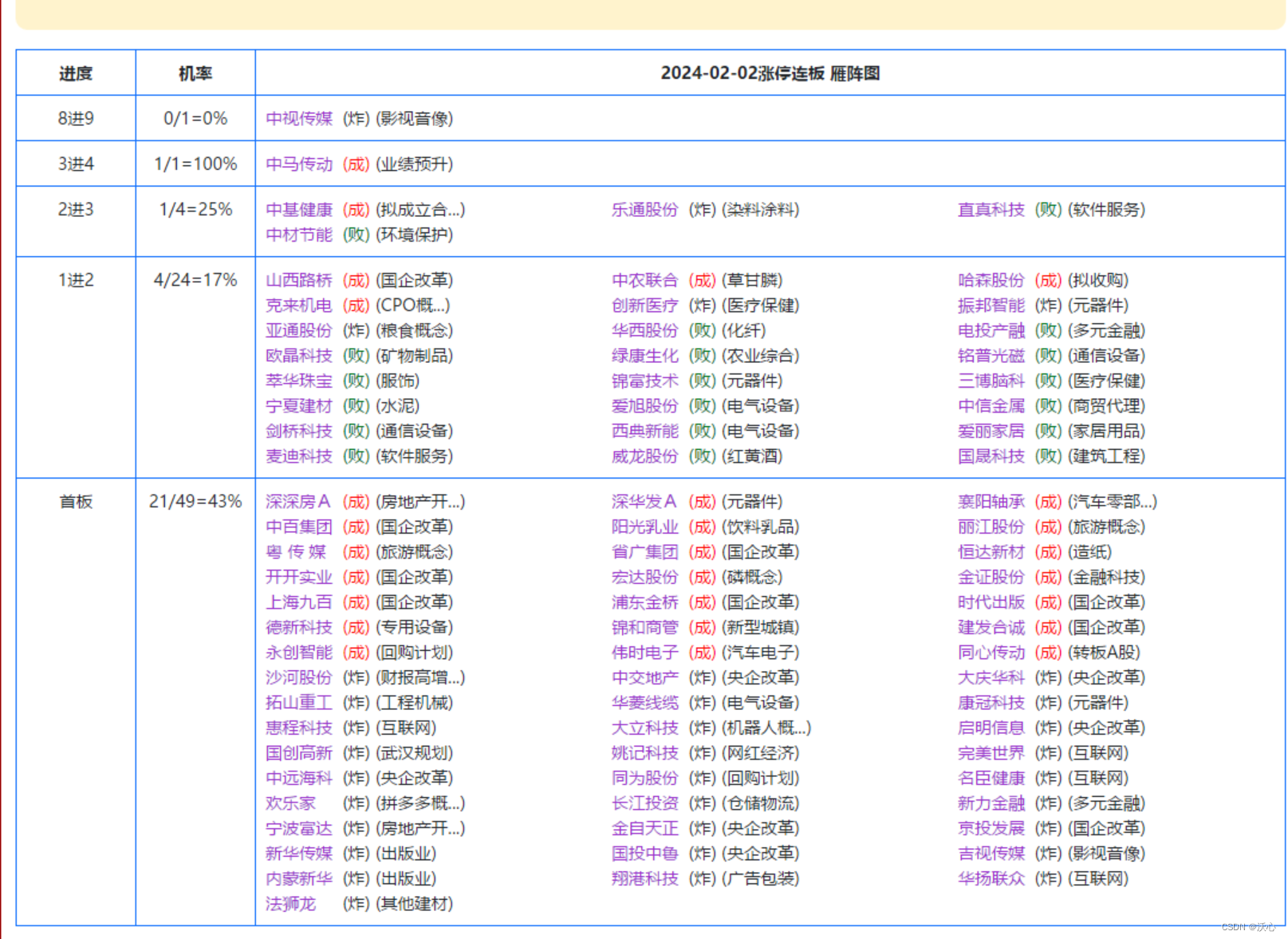Viewport: 1288px width, 939px height.
Task: Select the 欢乐家 link
Action: pos(290,803)
